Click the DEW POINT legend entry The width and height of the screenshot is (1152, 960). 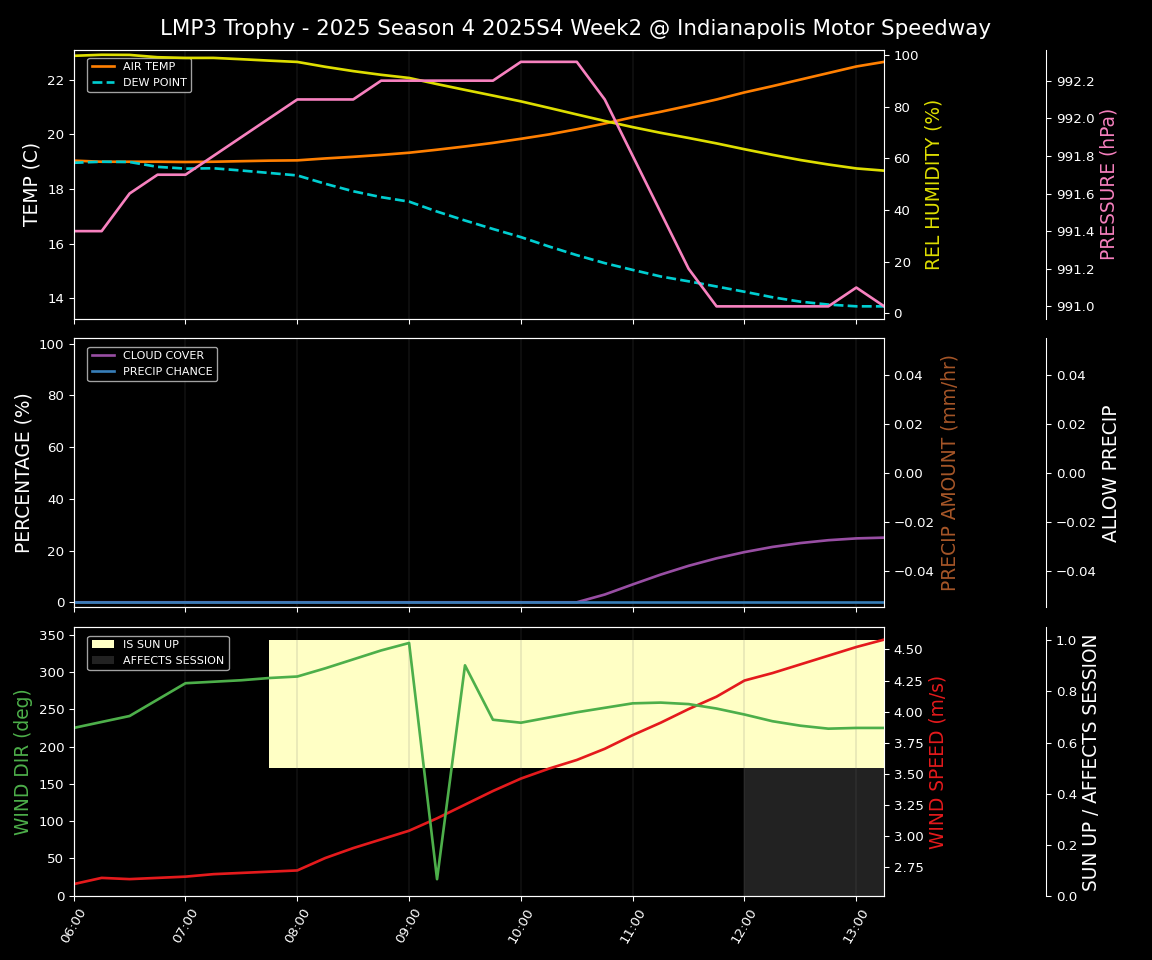coord(154,83)
